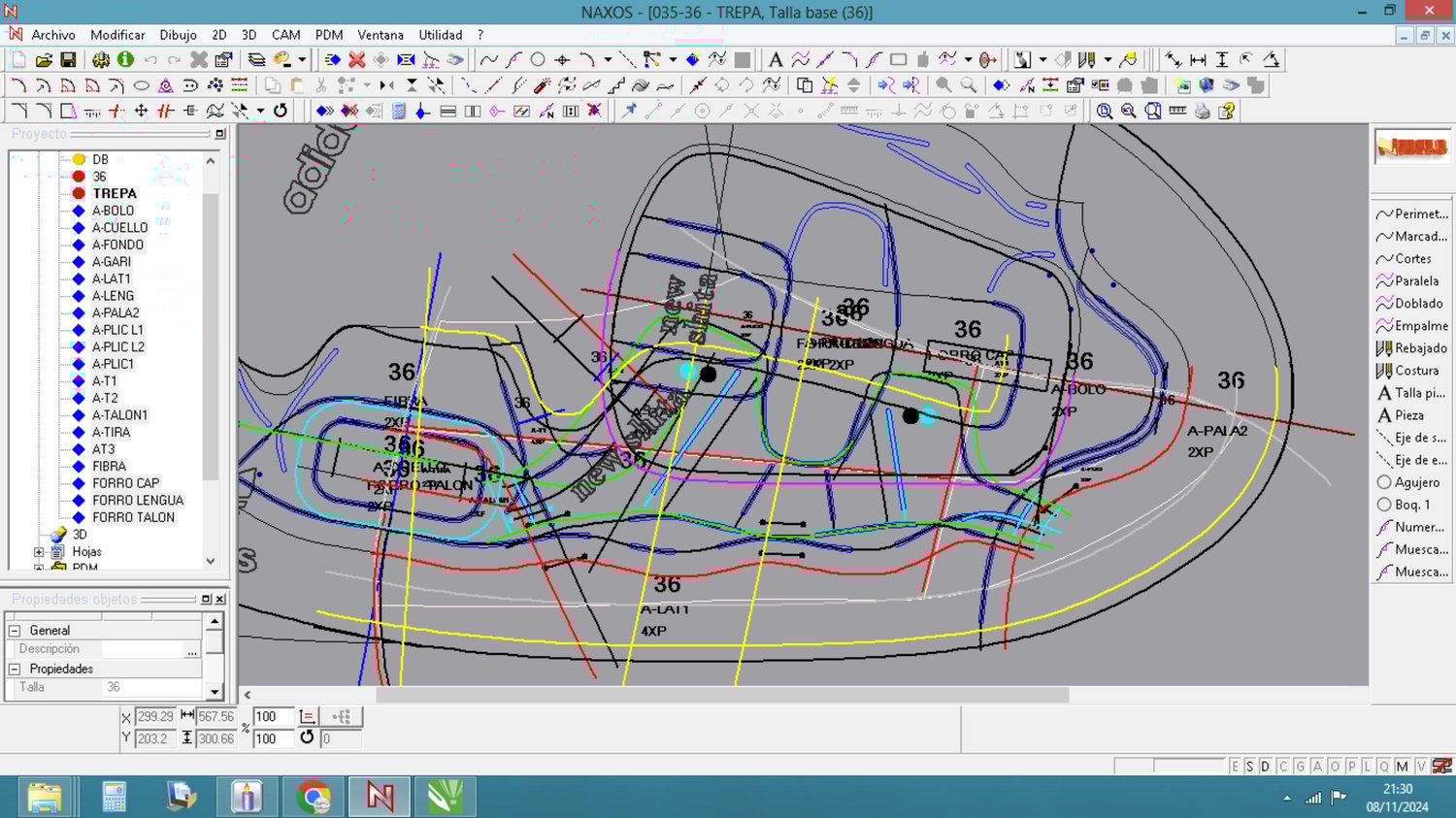Toggle the O mode in the status bar
The height and width of the screenshot is (818, 1456).
pyautogui.click(x=1335, y=767)
